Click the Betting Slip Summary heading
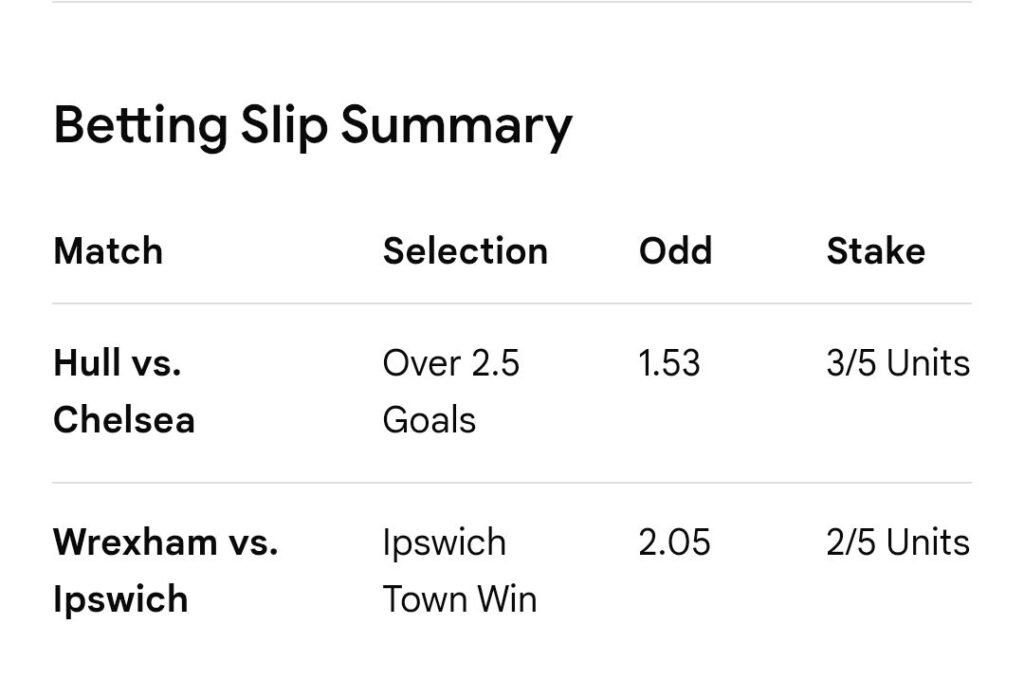This screenshot has height=698, width=1024. (x=312, y=127)
